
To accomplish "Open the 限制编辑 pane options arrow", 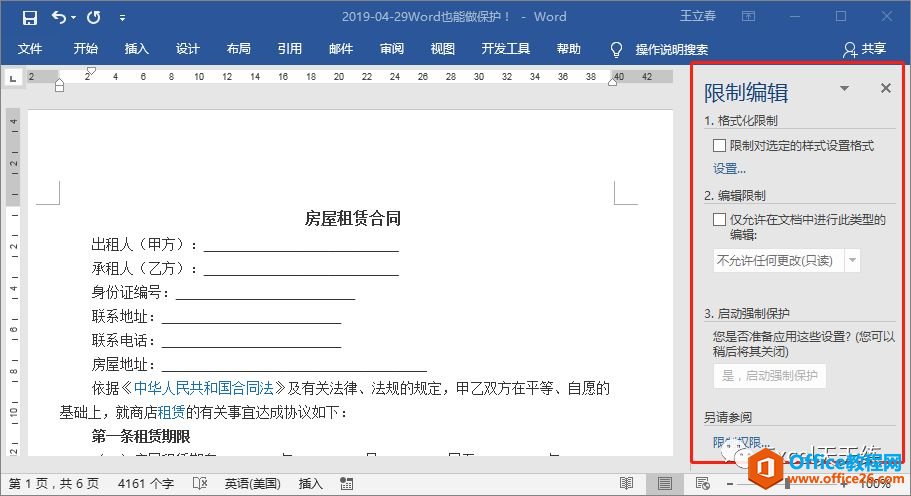I will point(844,89).
